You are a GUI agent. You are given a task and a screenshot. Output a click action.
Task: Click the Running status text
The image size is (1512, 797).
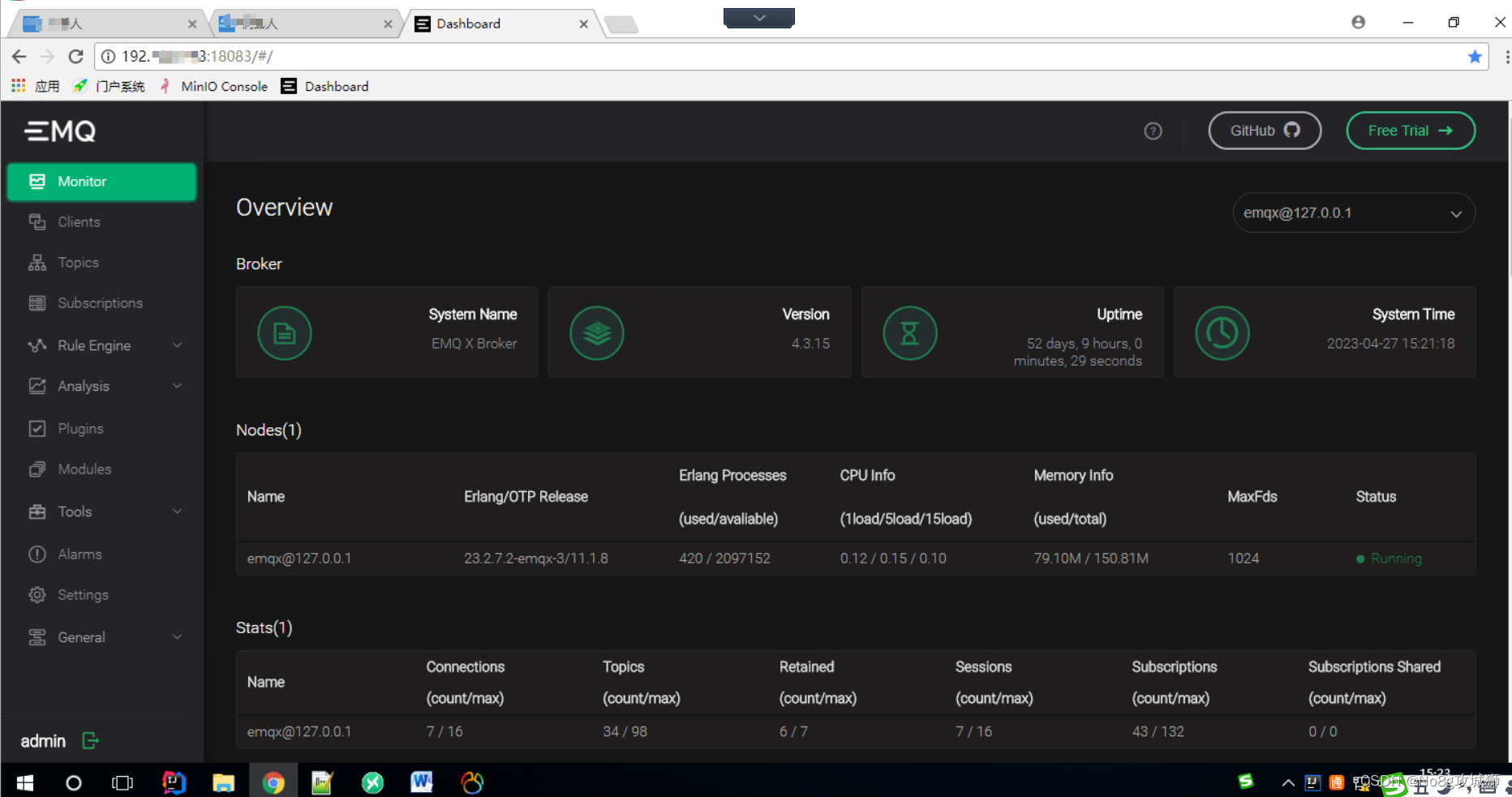point(1396,559)
